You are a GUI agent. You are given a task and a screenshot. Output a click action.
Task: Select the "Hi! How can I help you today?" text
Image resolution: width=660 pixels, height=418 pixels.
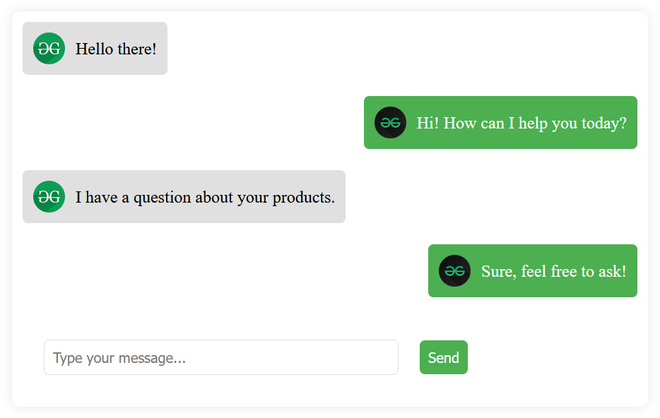[521, 123]
